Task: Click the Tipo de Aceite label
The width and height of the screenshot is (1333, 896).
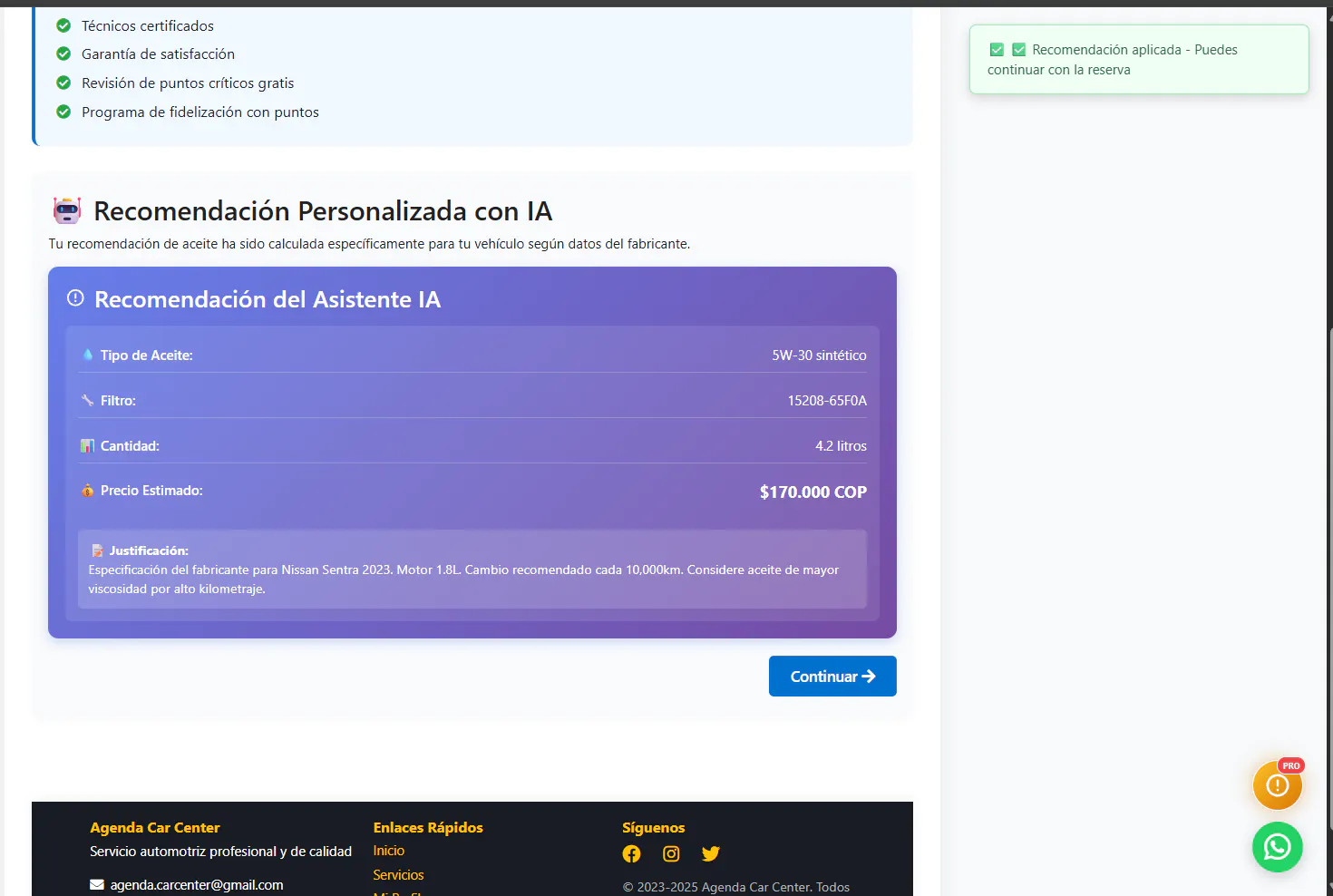Action: point(147,355)
